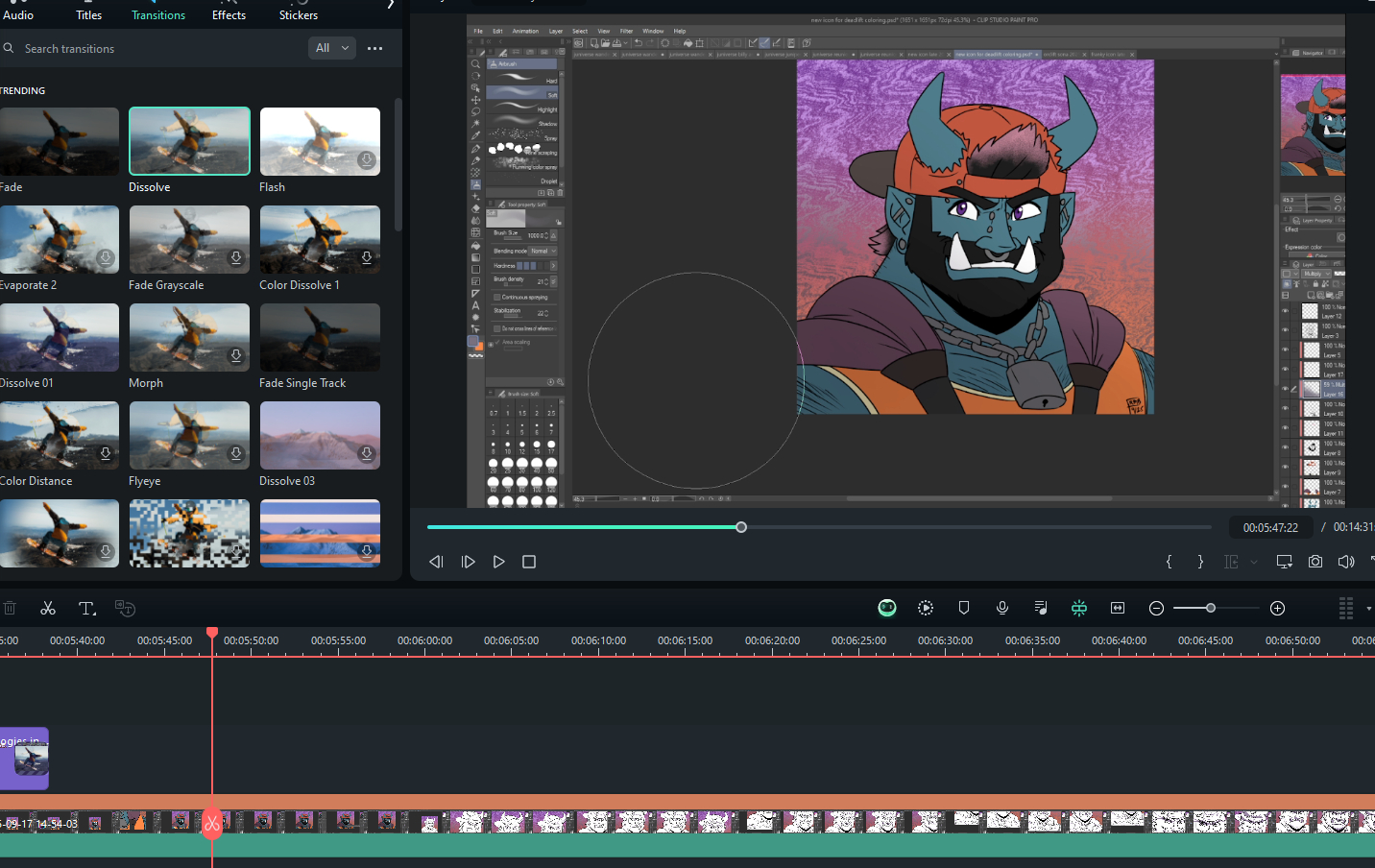Select the Text tool in timeline toolbar
The image size is (1375, 868).
86,608
